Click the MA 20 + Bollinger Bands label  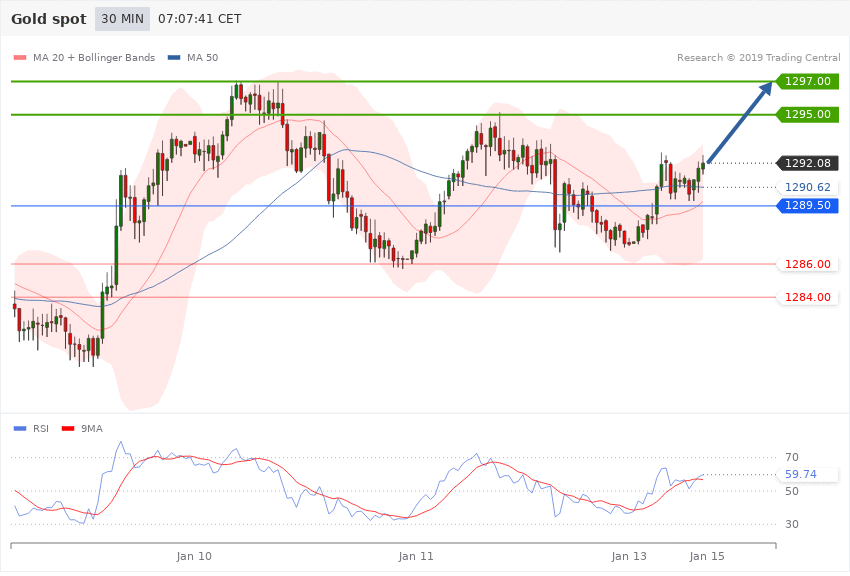[x=94, y=57]
